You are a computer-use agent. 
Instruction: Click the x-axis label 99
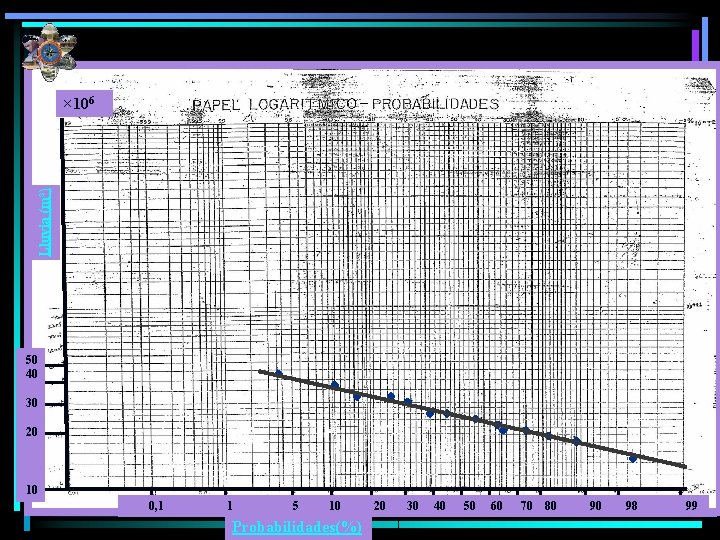pyautogui.click(x=691, y=506)
